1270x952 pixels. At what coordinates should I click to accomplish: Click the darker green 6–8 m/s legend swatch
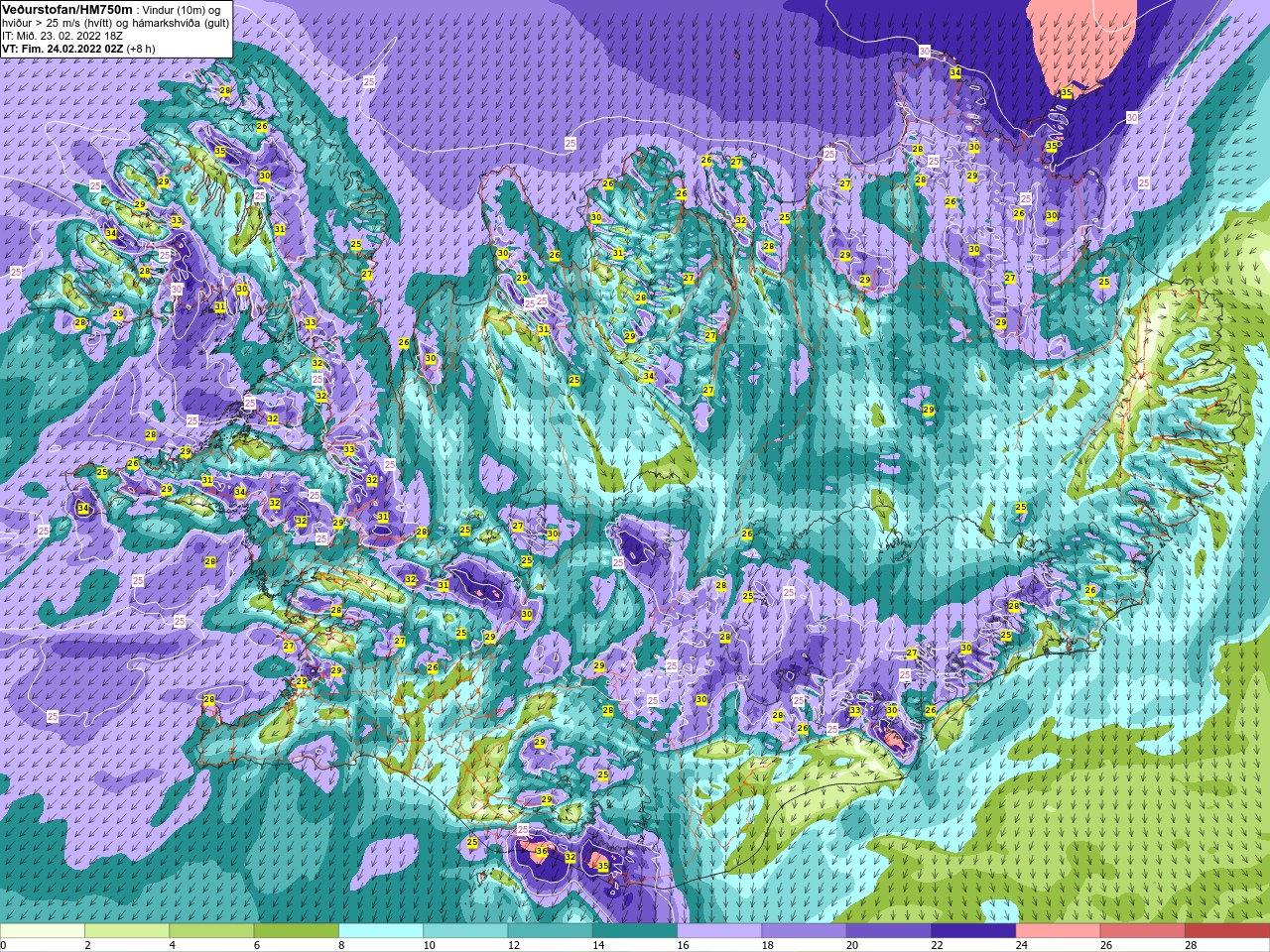(x=297, y=931)
